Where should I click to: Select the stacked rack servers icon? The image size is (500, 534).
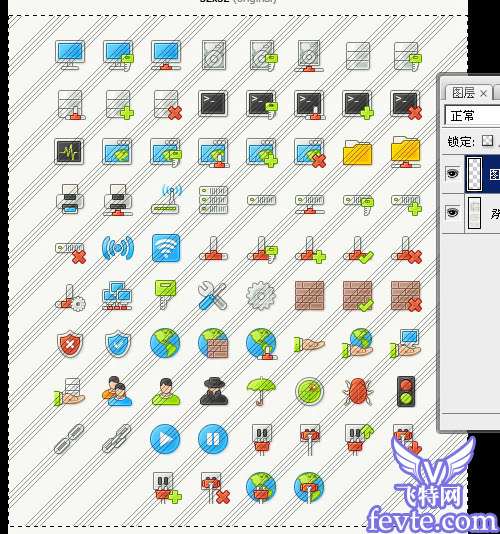tap(214, 200)
